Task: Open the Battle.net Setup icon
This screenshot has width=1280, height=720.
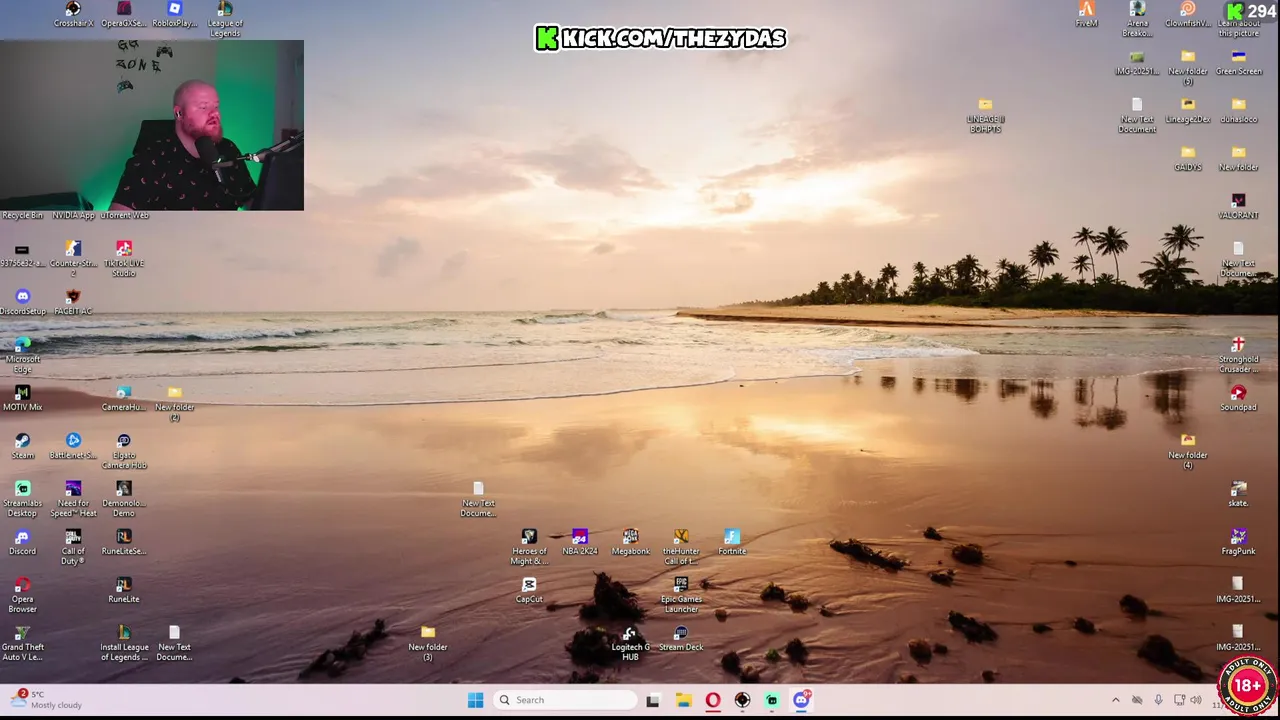Action: pyautogui.click(x=73, y=446)
